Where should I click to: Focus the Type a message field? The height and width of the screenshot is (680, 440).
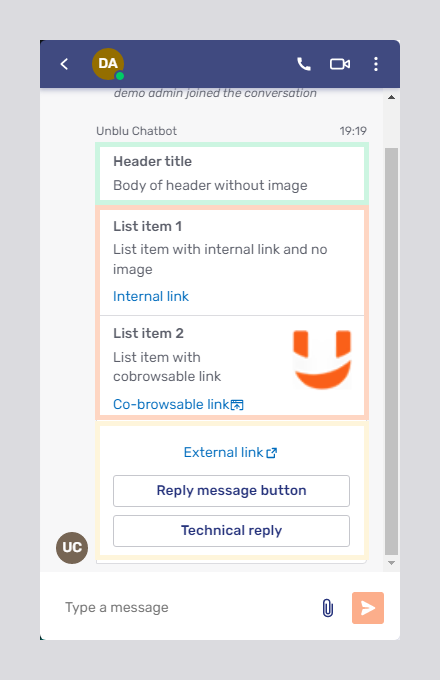[x=186, y=608]
